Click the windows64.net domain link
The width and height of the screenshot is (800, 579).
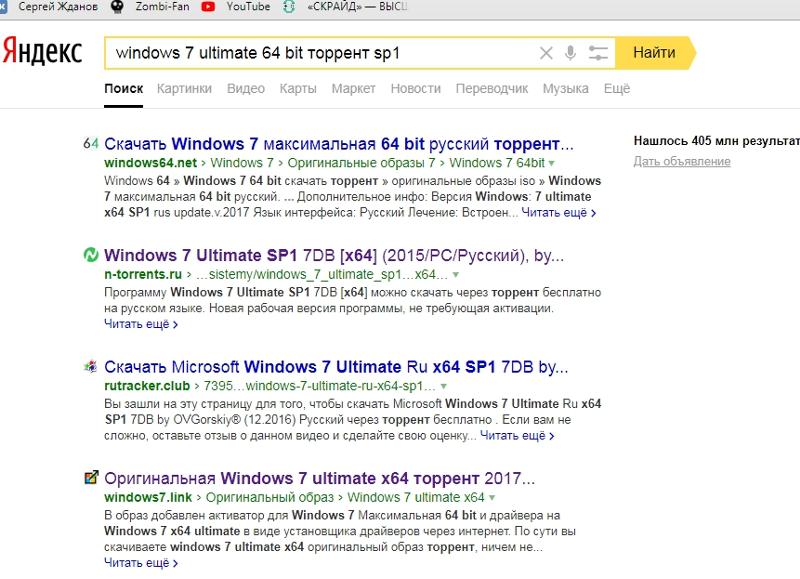pyautogui.click(x=151, y=163)
